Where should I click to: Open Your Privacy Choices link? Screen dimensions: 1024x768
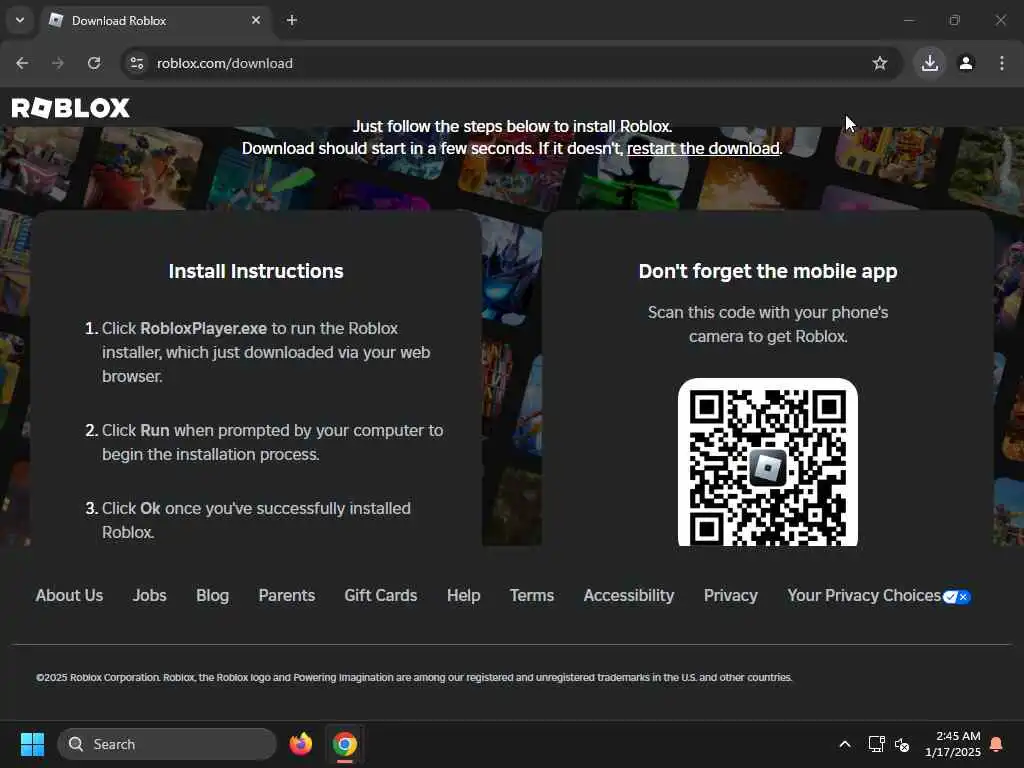(x=864, y=596)
